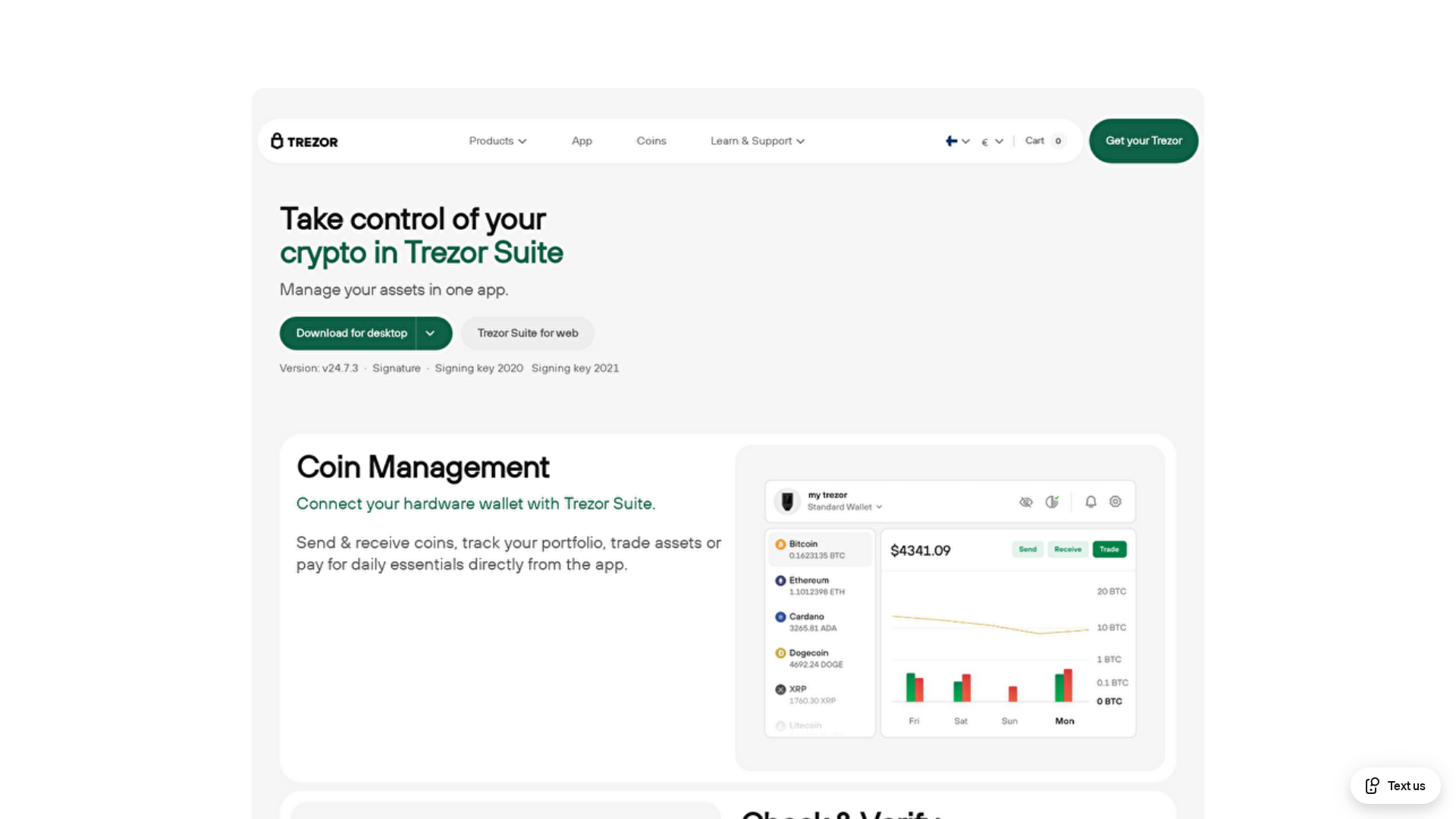Screen dimensions: 1456x819
Task: Click the Bitcoin coin icon
Action: (x=780, y=544)
